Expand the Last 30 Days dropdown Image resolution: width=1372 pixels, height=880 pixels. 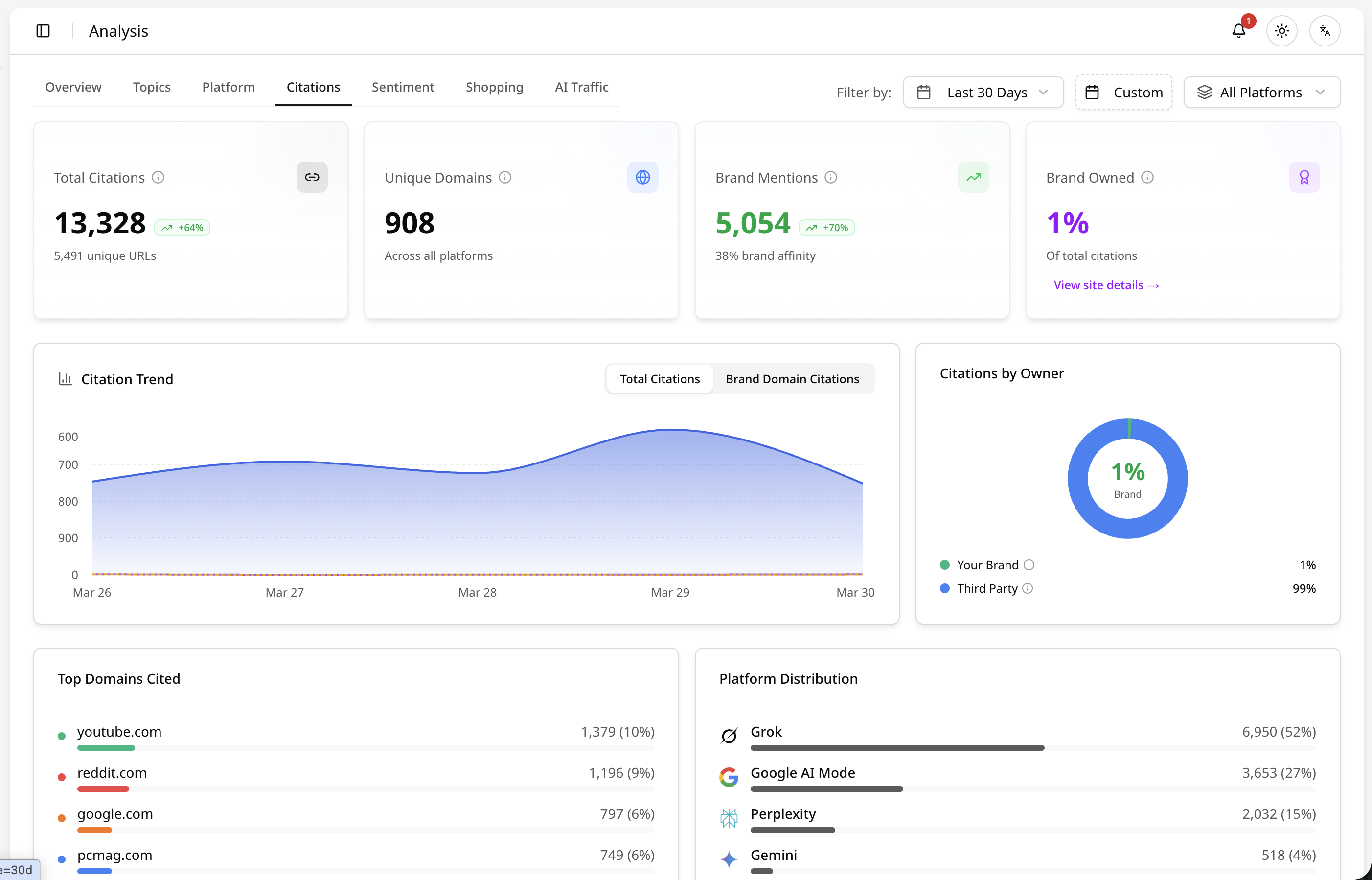click(983, 92)
